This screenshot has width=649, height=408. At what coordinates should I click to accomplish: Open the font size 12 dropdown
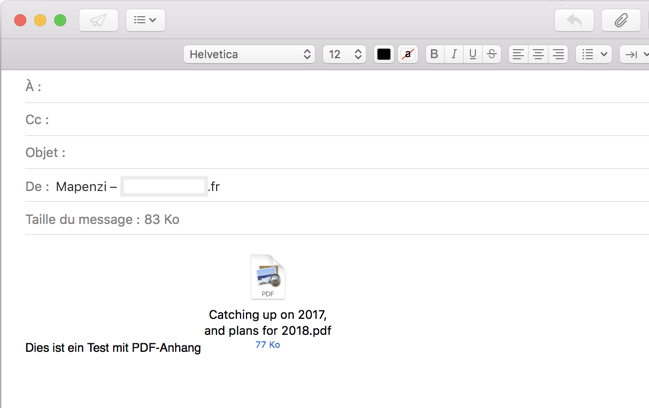pyautogui.click(x=345, y=54)
